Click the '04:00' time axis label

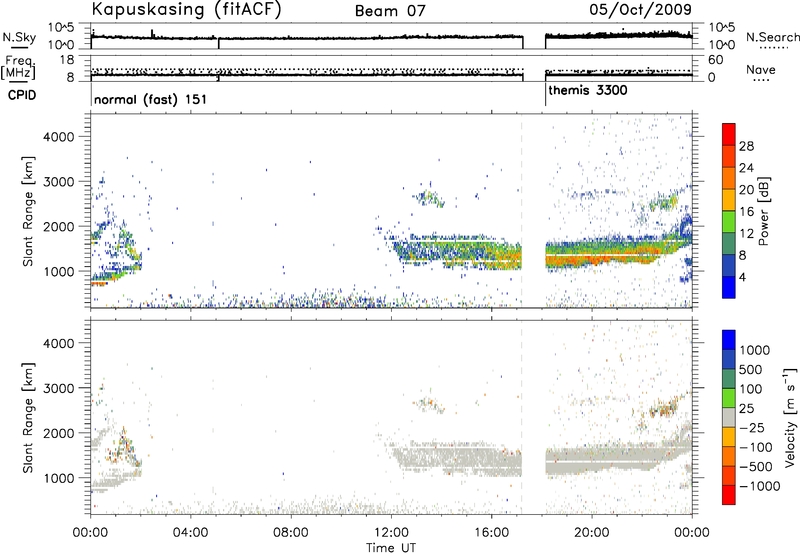191,533
